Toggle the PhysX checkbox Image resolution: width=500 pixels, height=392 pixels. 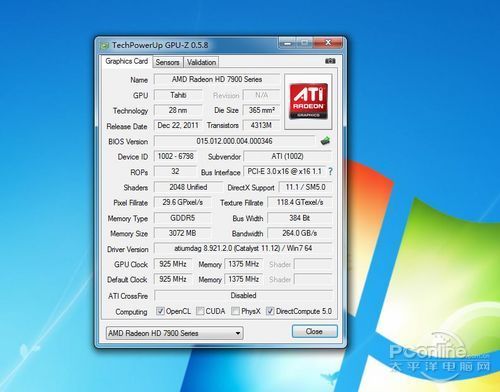tap(235, 311)
